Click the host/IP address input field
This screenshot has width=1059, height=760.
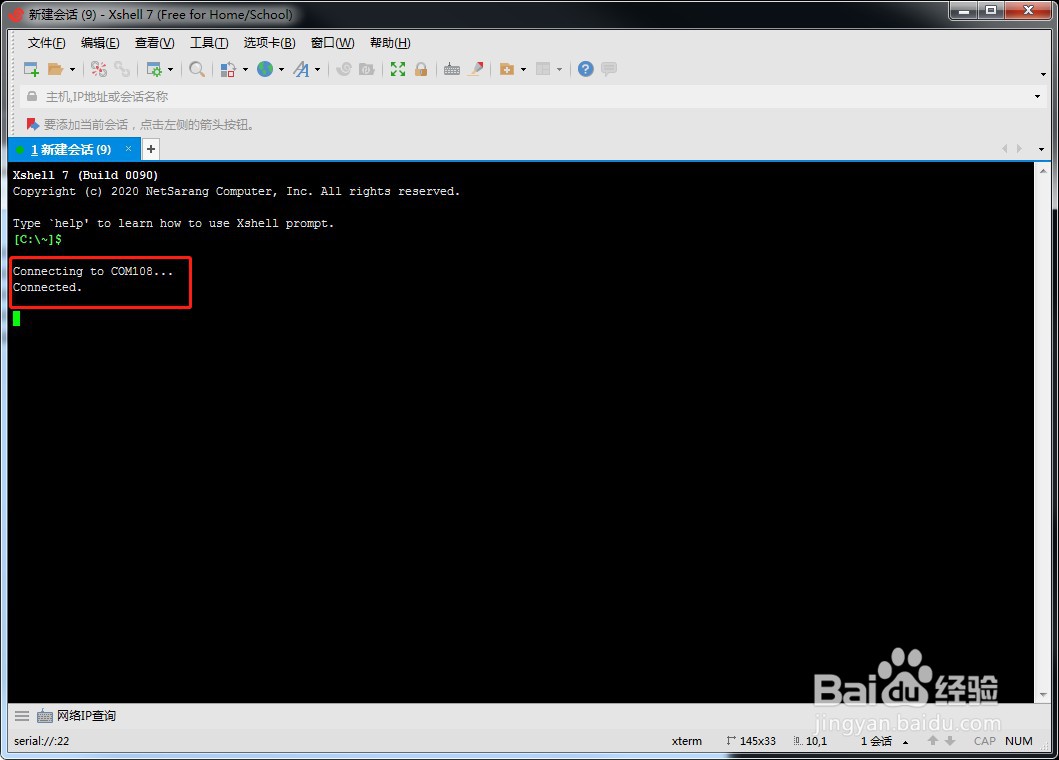pos(534,97)
